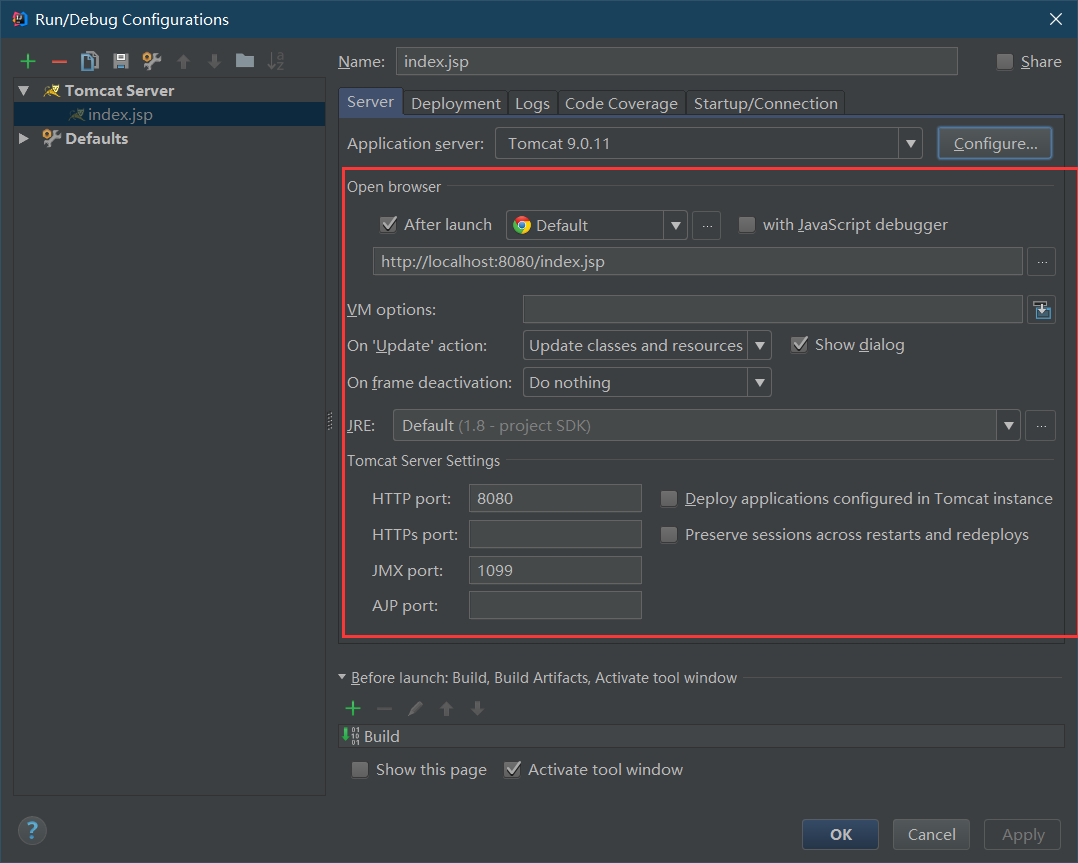This screenshot has height=863, width=1078.
Task: Switch to the Logs tab
Action: click(532, 103)
